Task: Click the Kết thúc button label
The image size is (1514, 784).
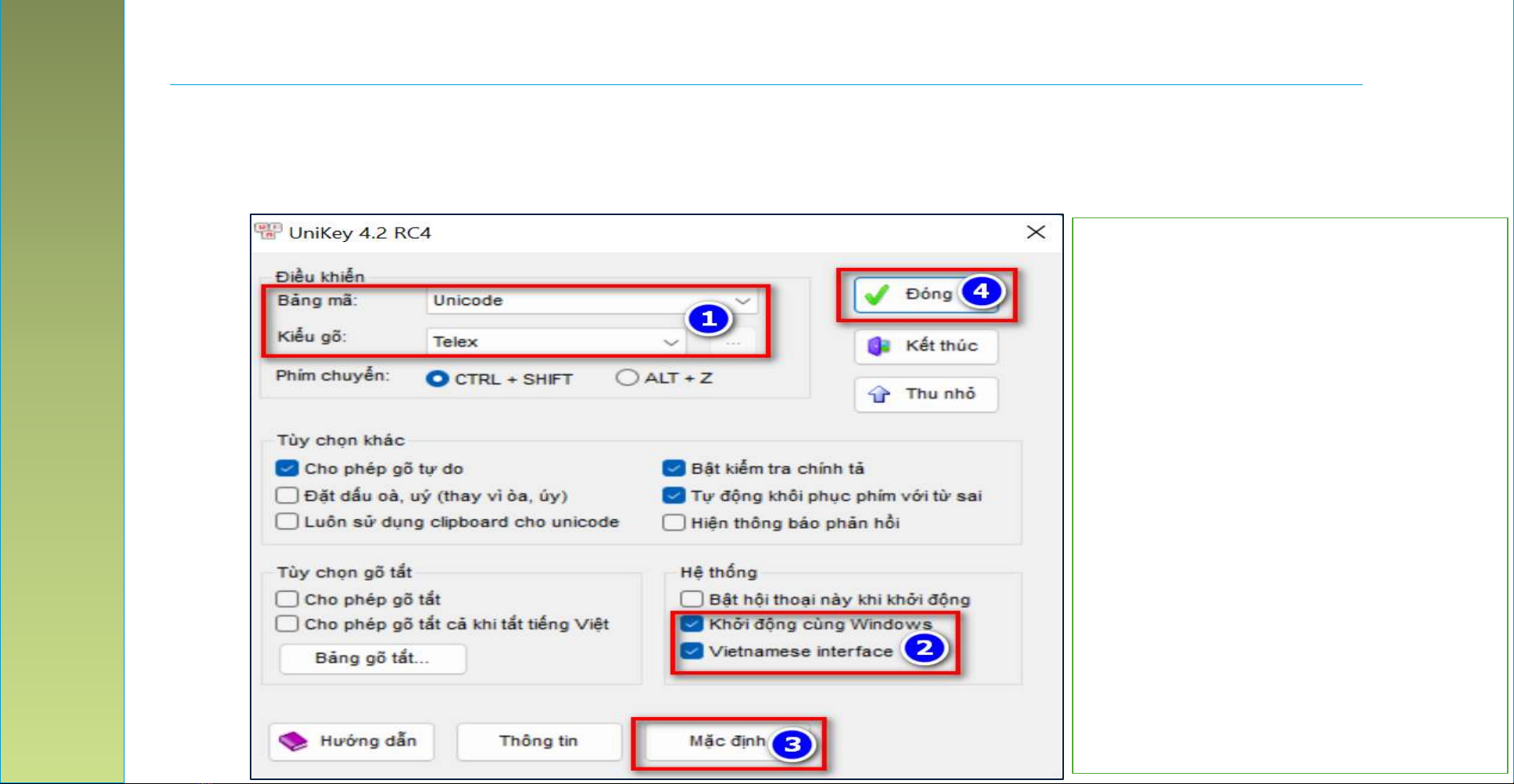Action: [941, 346]
